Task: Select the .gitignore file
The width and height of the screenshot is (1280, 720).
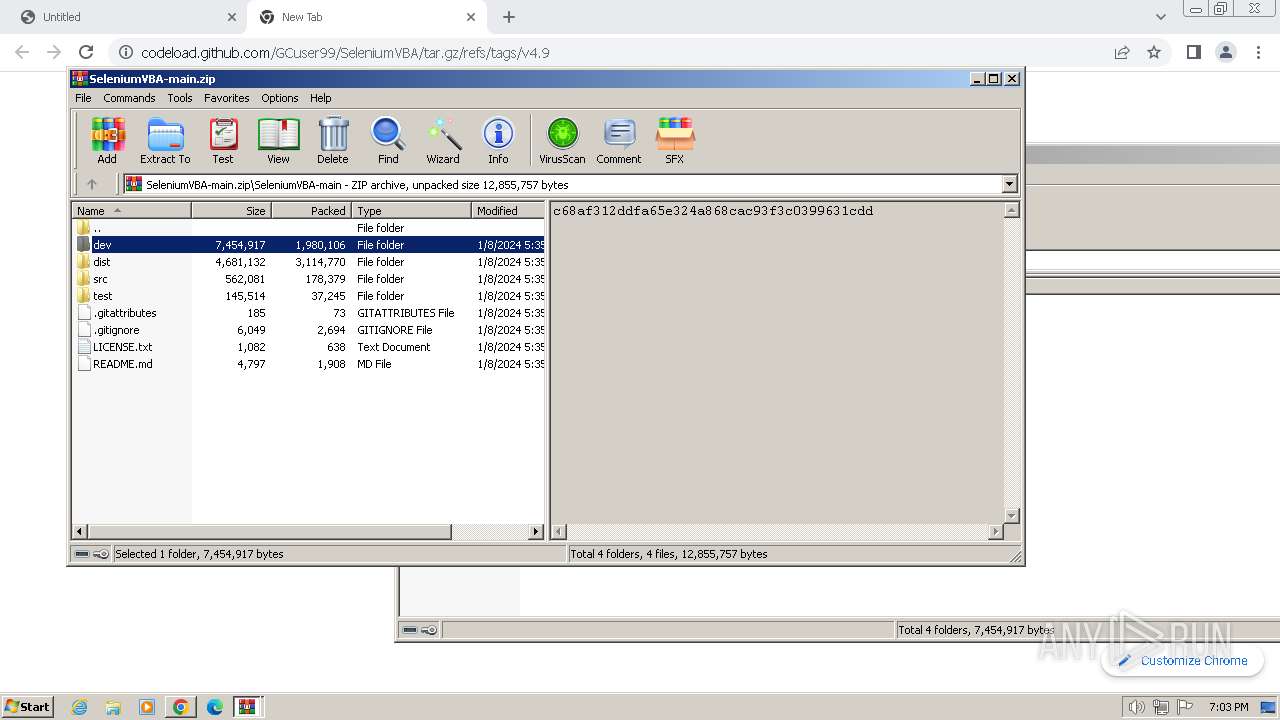Action: [x=308, y=330]
